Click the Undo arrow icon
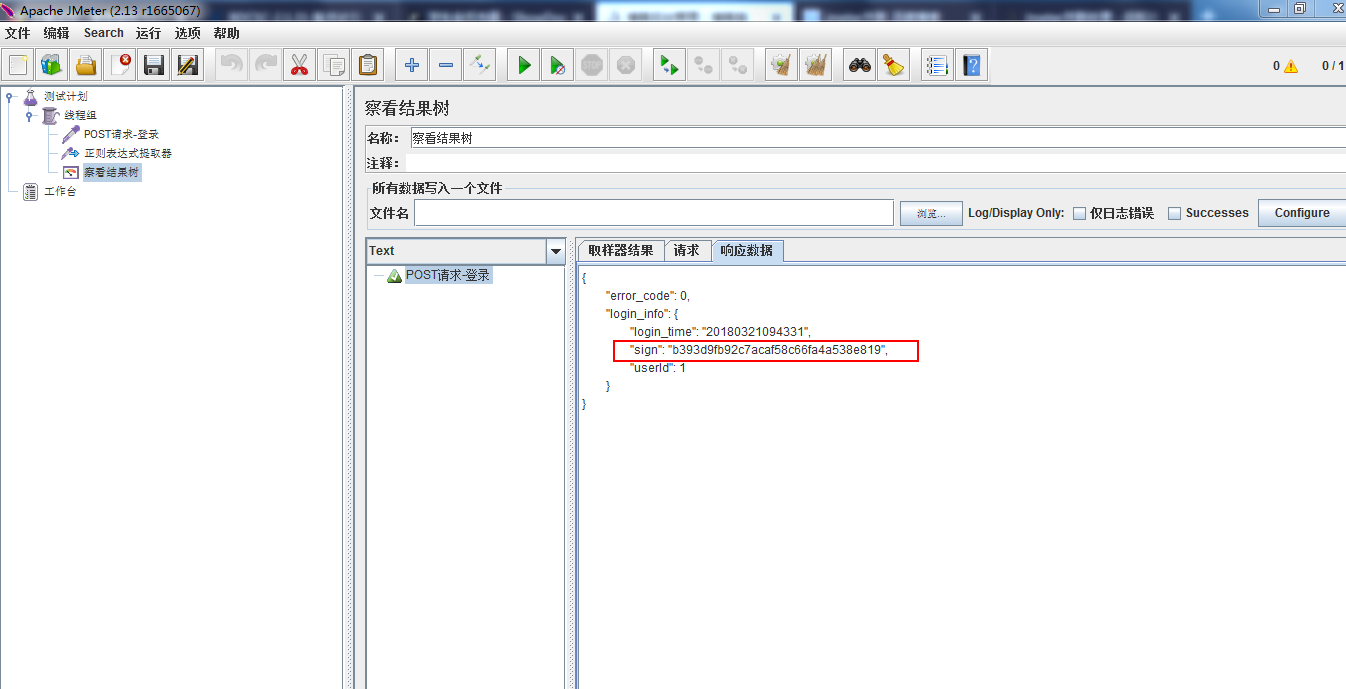 coord(232,66)
